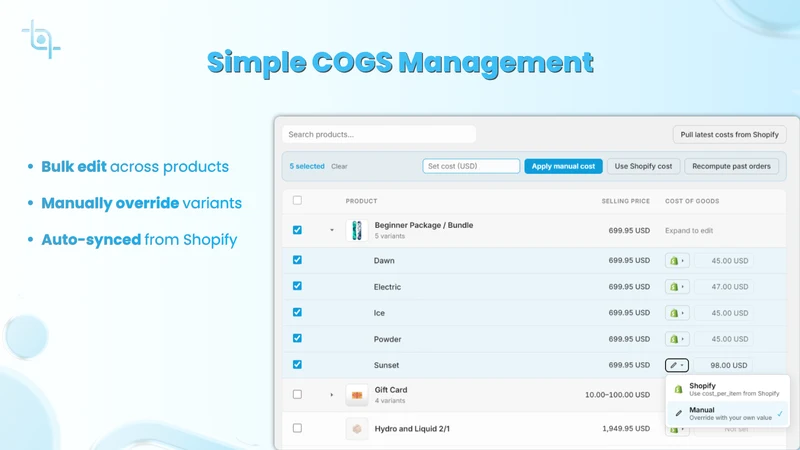This screenshot has width=800, height=450.
Task: Click the '4 variants' label under Gift Card
Action: click(x=390, y=401)
